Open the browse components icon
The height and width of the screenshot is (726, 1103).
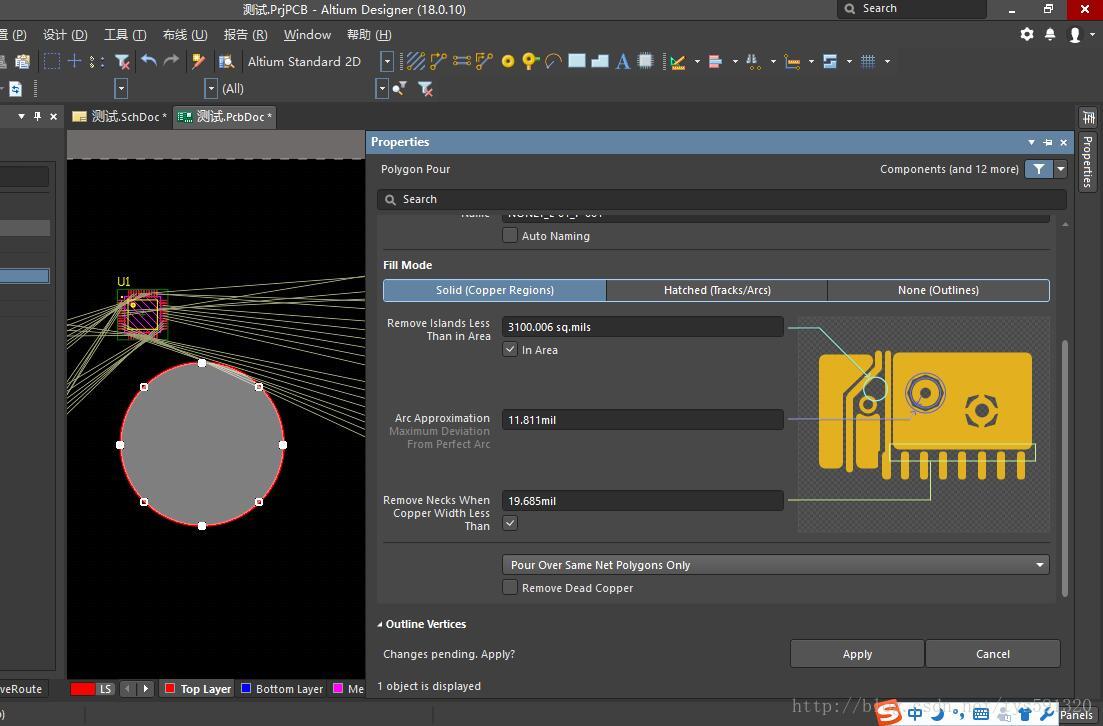[226, 62]
